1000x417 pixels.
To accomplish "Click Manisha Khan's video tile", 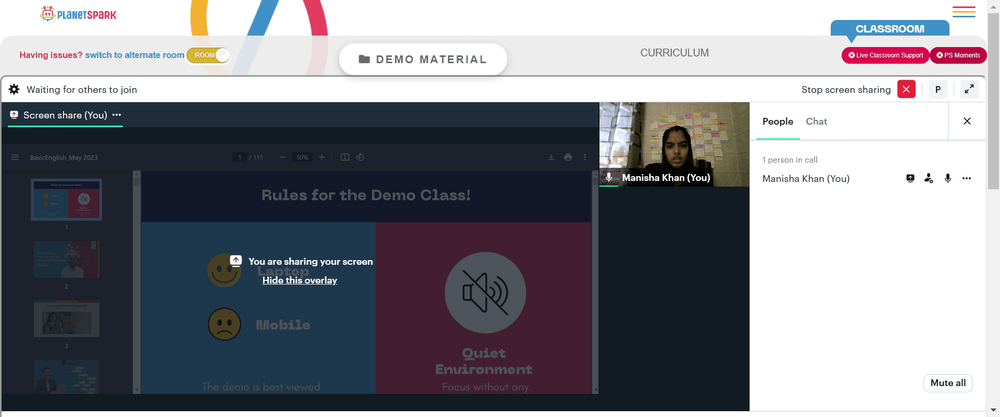I will click(x=674, y=144).
